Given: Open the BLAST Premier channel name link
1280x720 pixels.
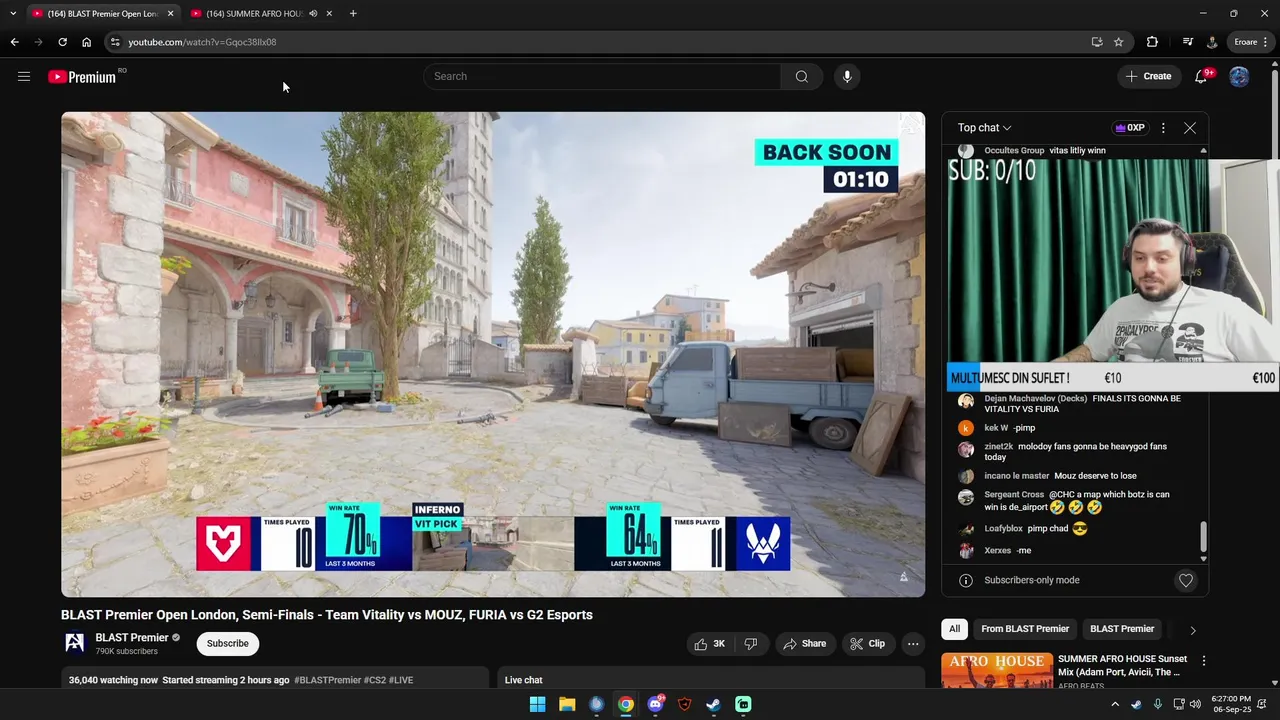Looking at the screenshot, I should (131, 638).
